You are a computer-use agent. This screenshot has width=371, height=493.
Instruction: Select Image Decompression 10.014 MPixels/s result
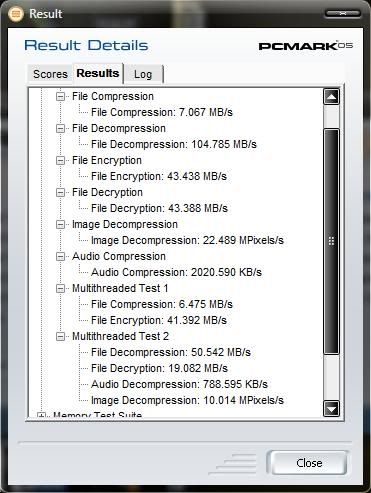[x=187, y=400]
